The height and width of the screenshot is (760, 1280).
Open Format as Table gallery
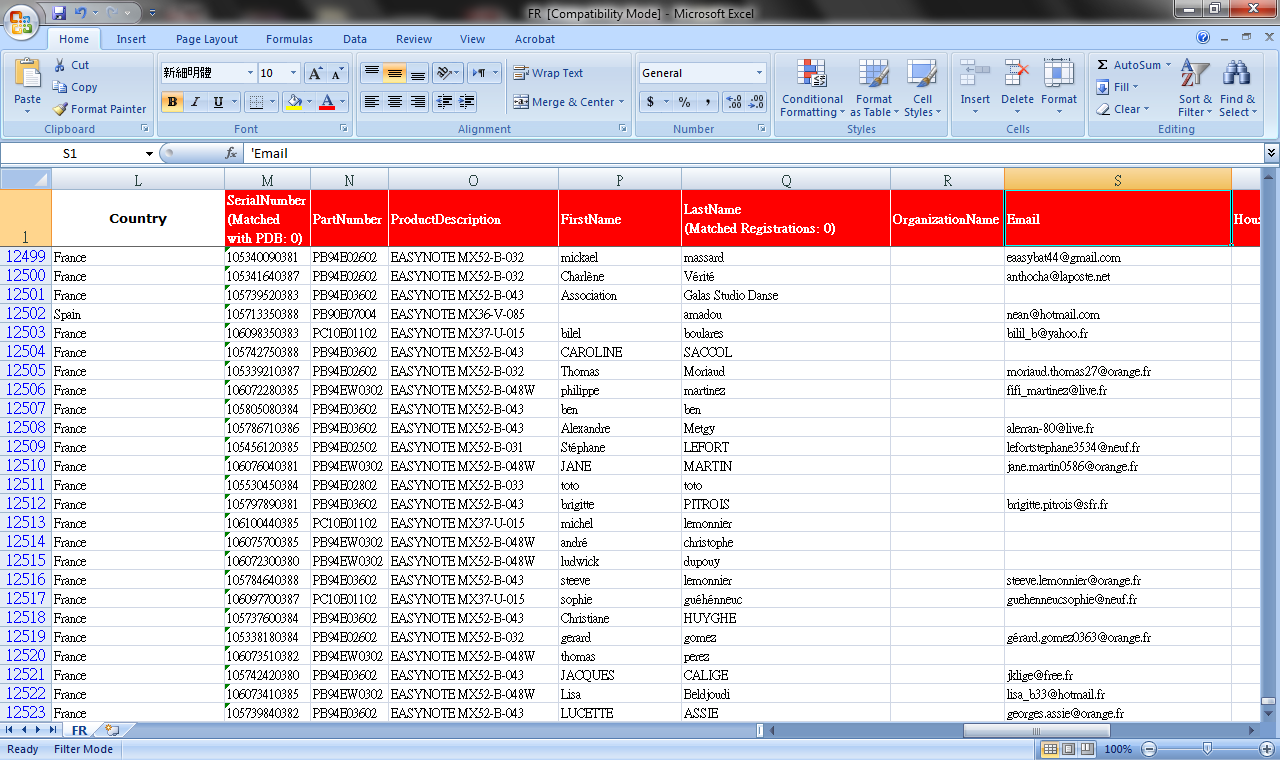click(873, 88)
